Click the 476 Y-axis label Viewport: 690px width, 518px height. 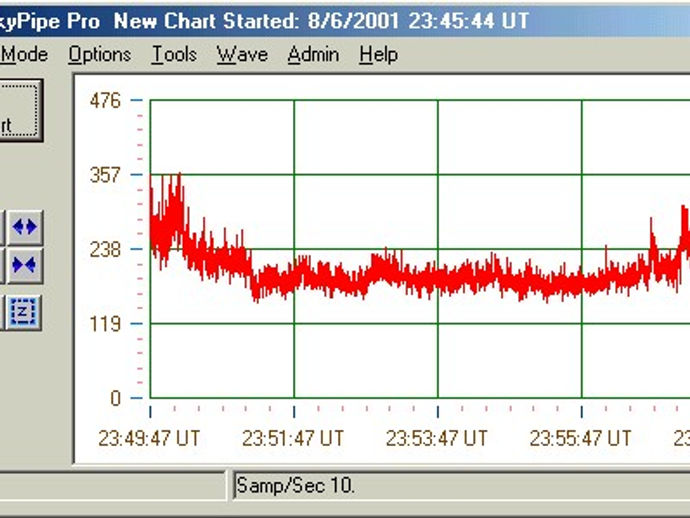(x=105, y=101)
